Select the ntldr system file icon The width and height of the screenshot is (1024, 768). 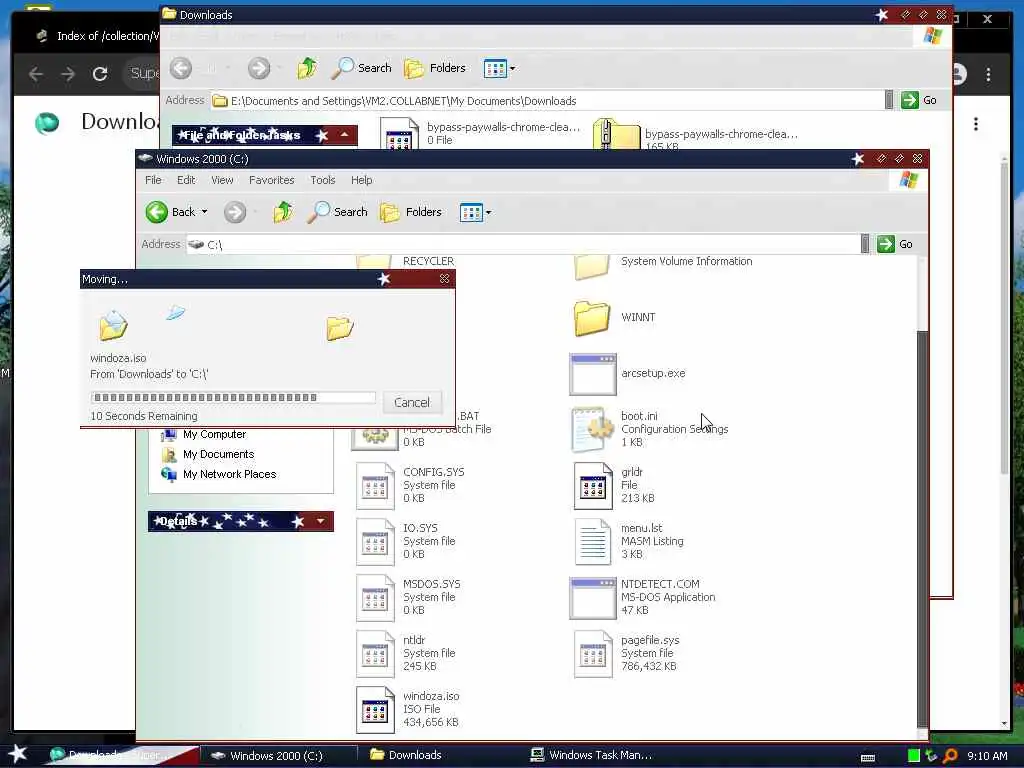(x=375, y=654)
